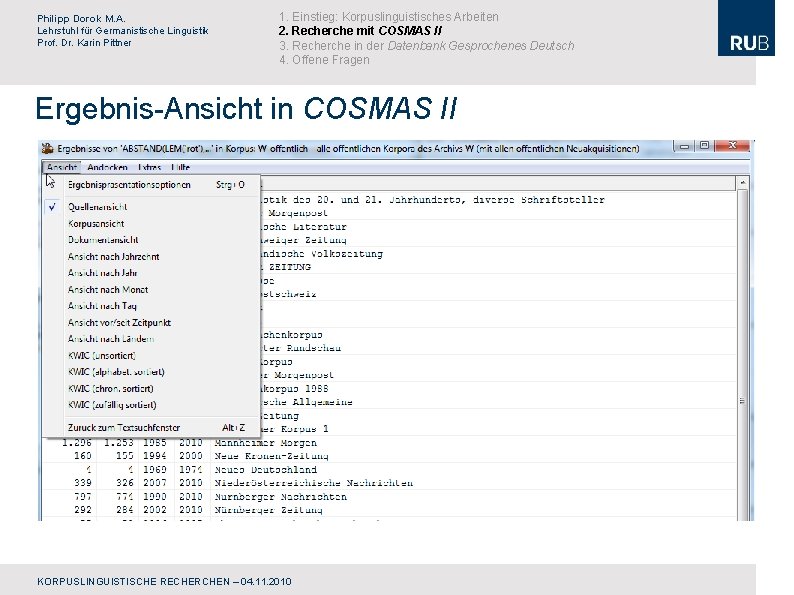Select the Nürnberger Nachrichten row
This screenshot has width=794, height=595.
(389, 496)
